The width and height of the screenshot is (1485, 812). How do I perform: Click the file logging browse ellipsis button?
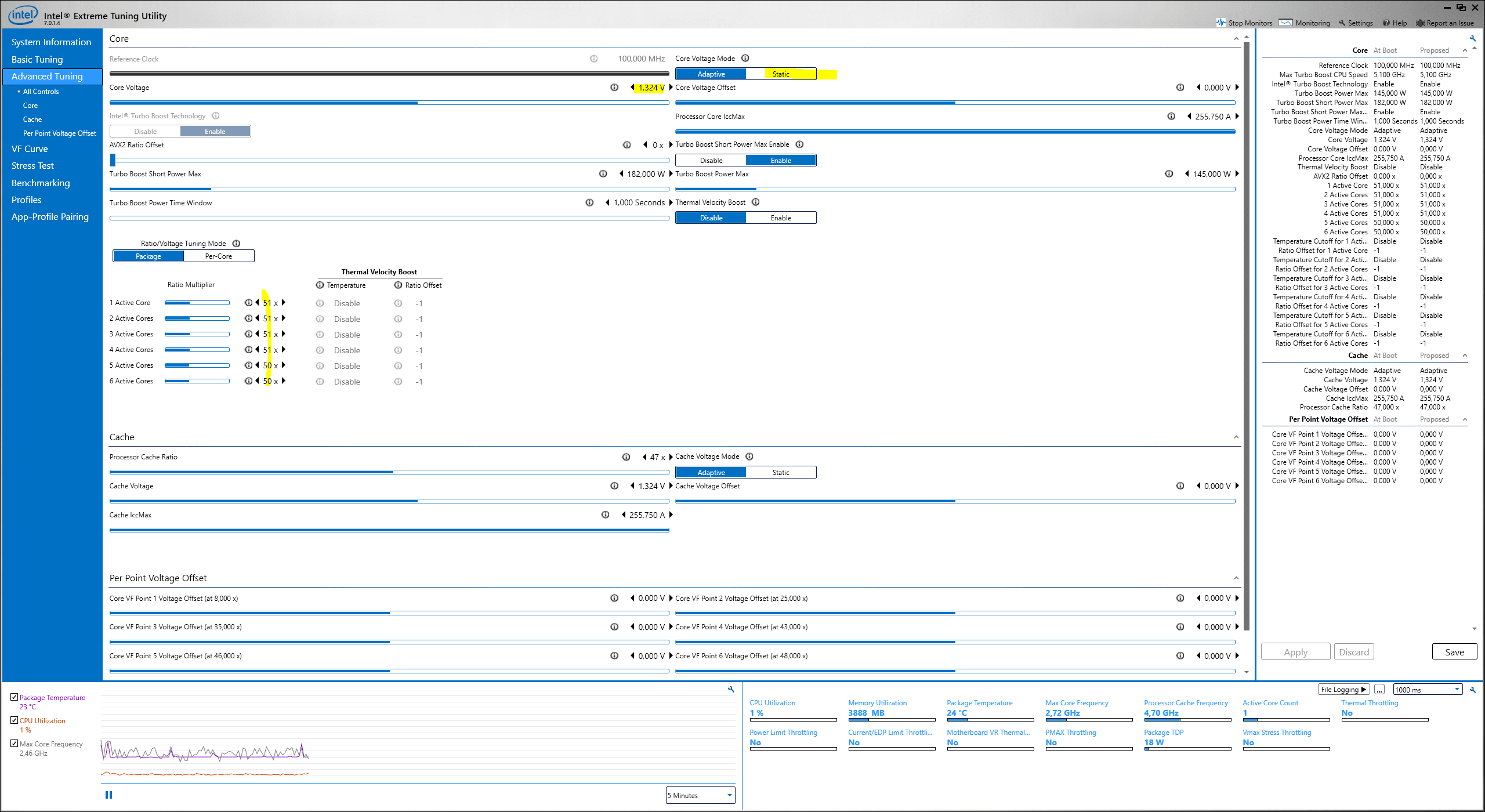point(1379,690)
